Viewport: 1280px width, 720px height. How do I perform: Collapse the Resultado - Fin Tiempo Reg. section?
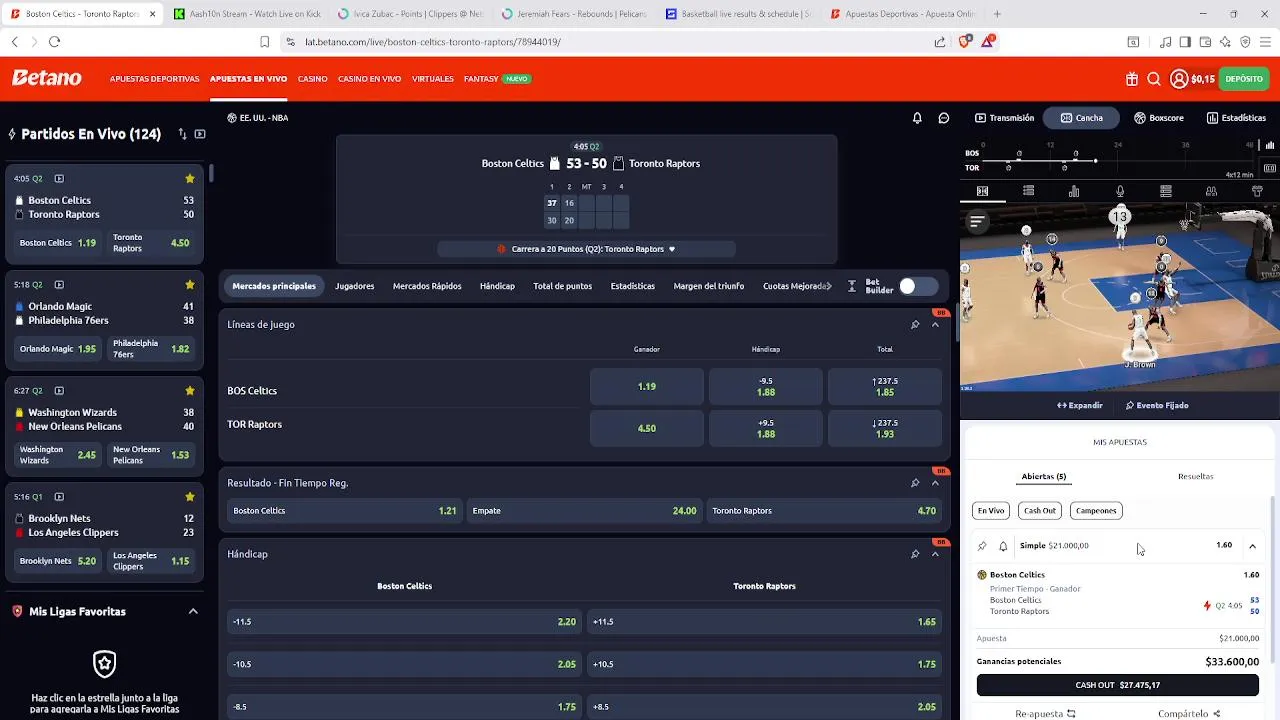pos(936,483)
